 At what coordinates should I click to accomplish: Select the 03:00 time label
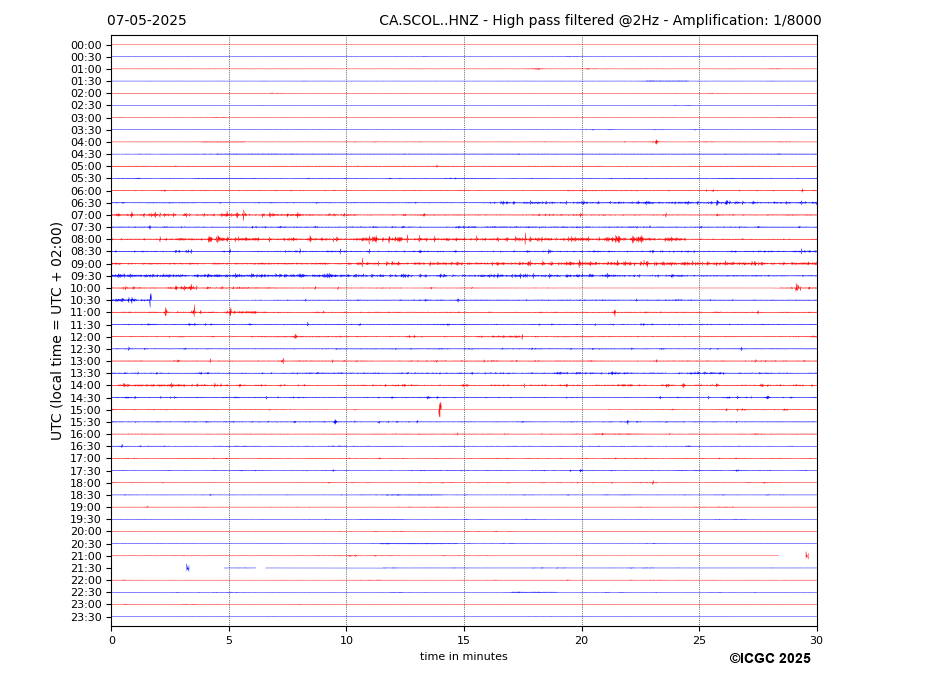[x=86, y=118]
